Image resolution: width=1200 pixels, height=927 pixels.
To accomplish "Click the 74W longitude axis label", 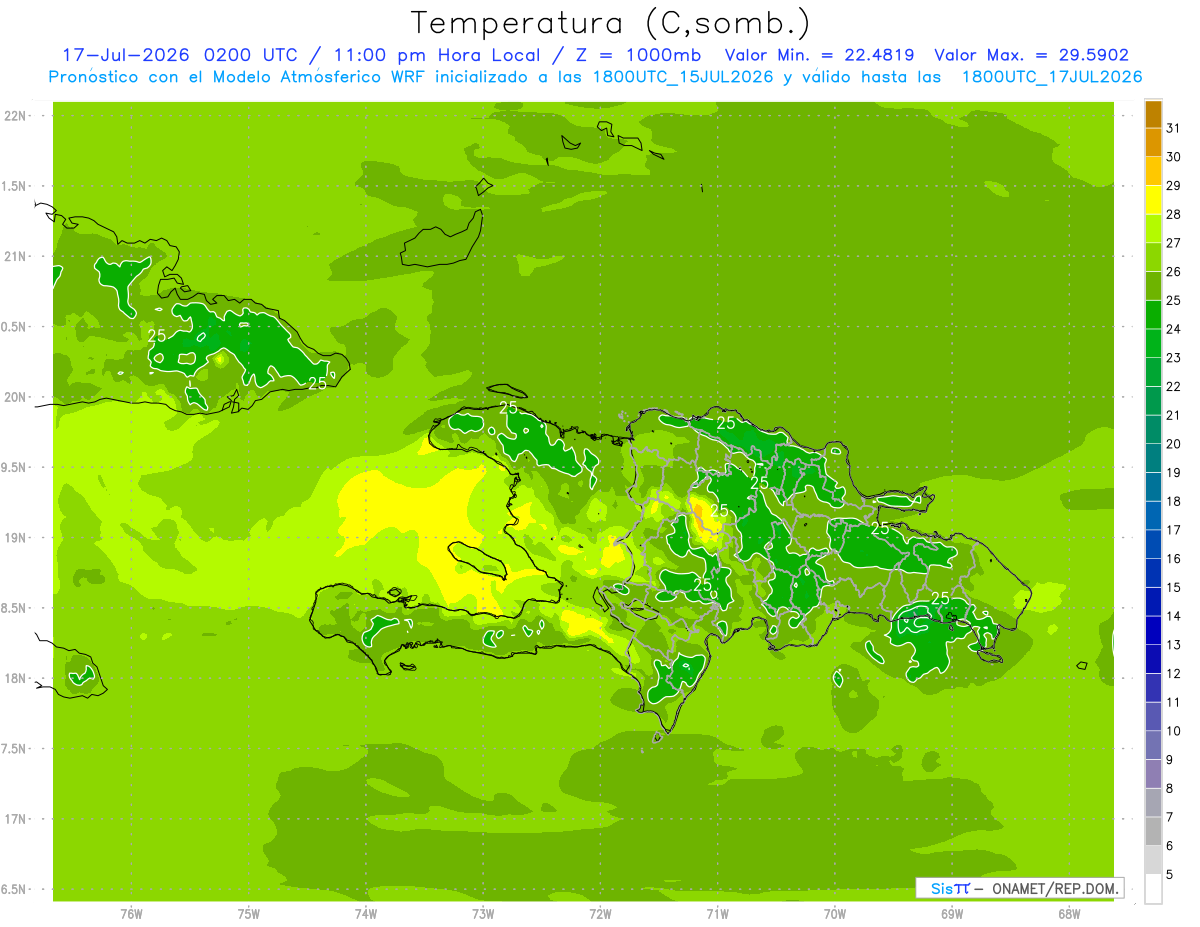I will pos(366,914).
